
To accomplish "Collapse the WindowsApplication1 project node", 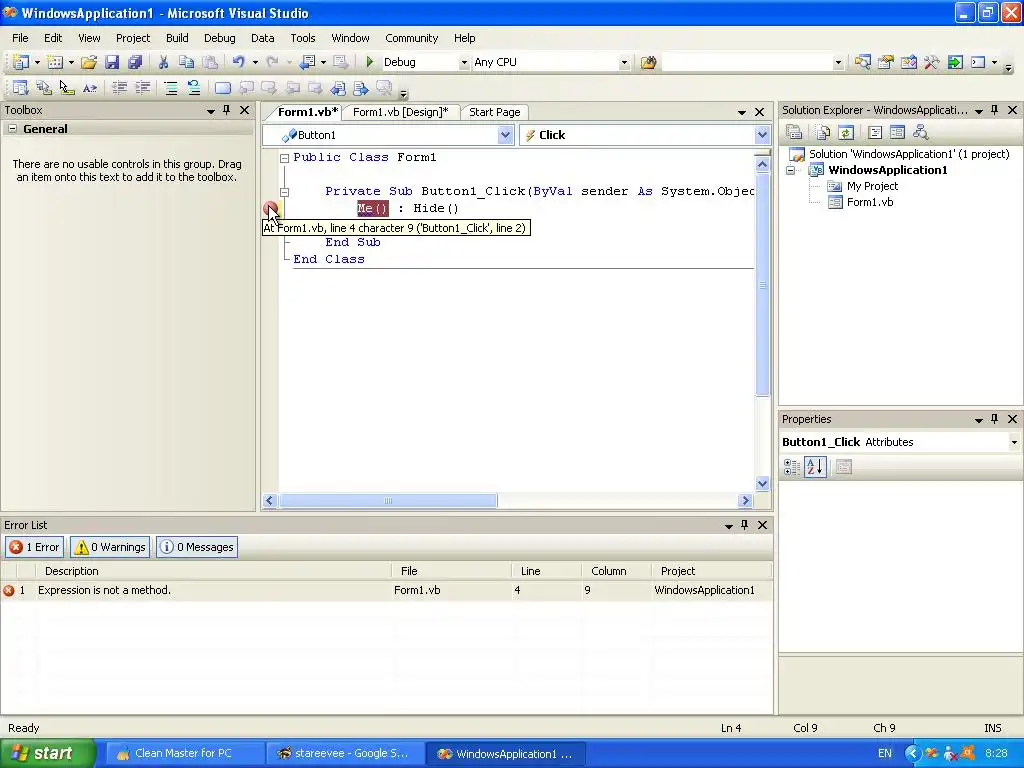I will [x=790, y=170].
